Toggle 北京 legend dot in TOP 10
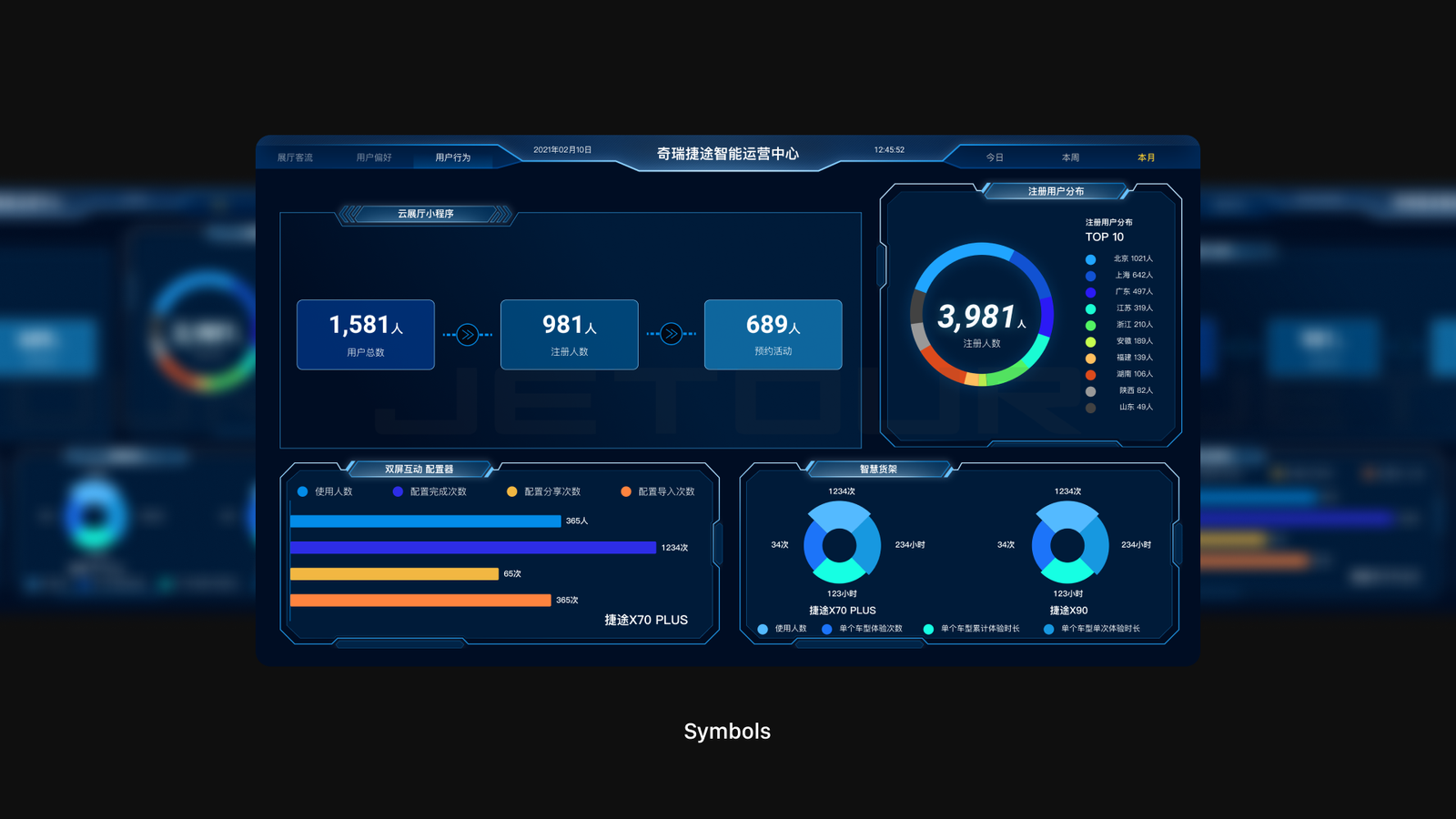 pyautogui.click(x=1090, y=259)
